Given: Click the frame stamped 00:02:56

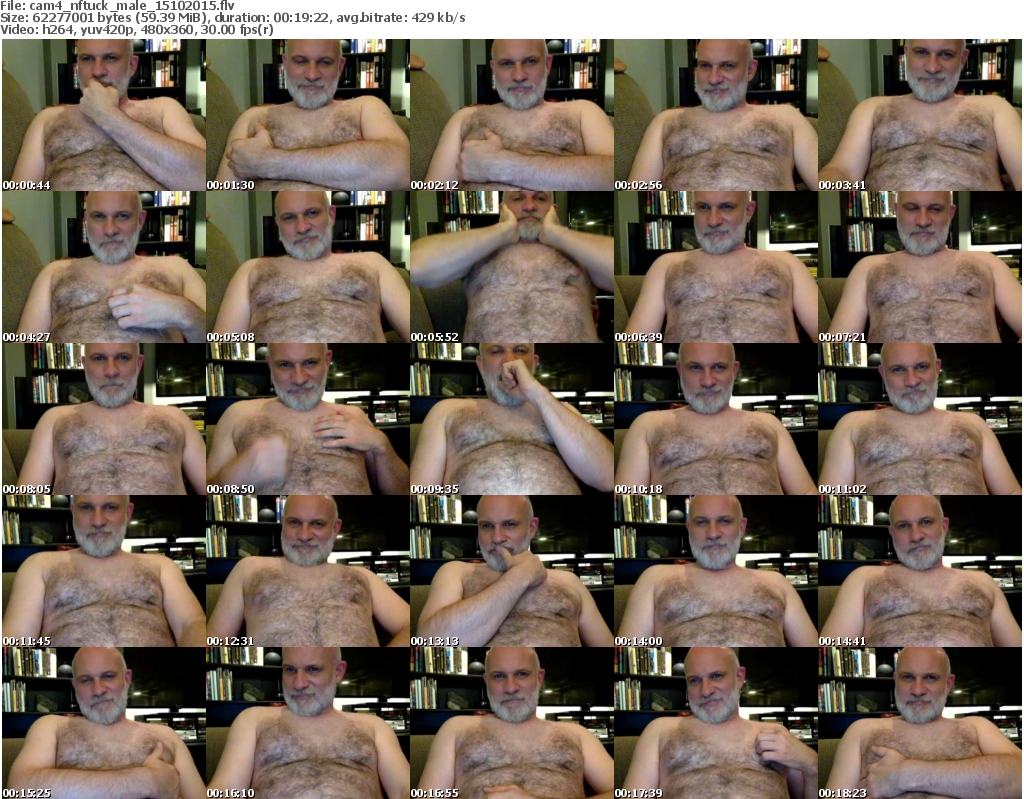Looking at the screenshot, I should [x=716, y=115].
